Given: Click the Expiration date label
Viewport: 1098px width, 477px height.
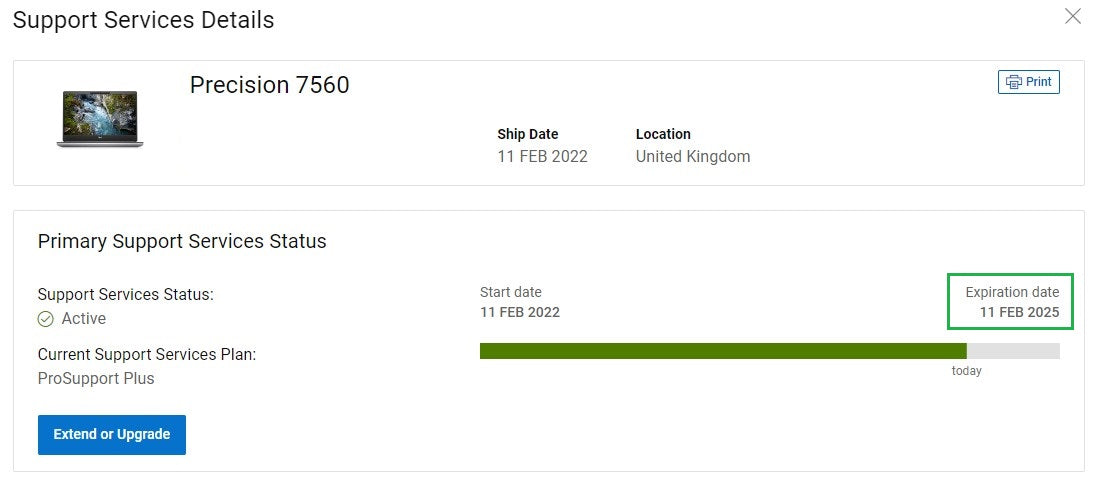Looking at the screenshot, I should (x=1011, y=292).
